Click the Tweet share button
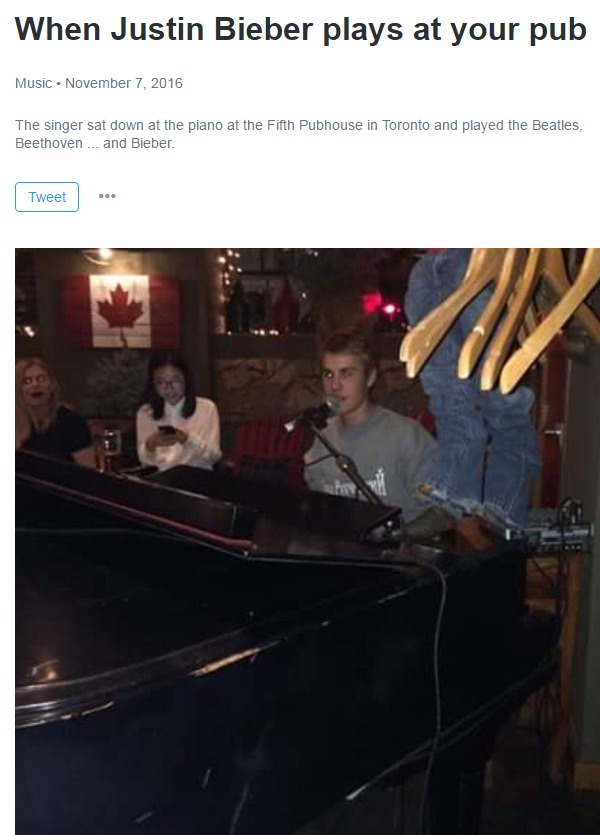 [x=47, y=197]
